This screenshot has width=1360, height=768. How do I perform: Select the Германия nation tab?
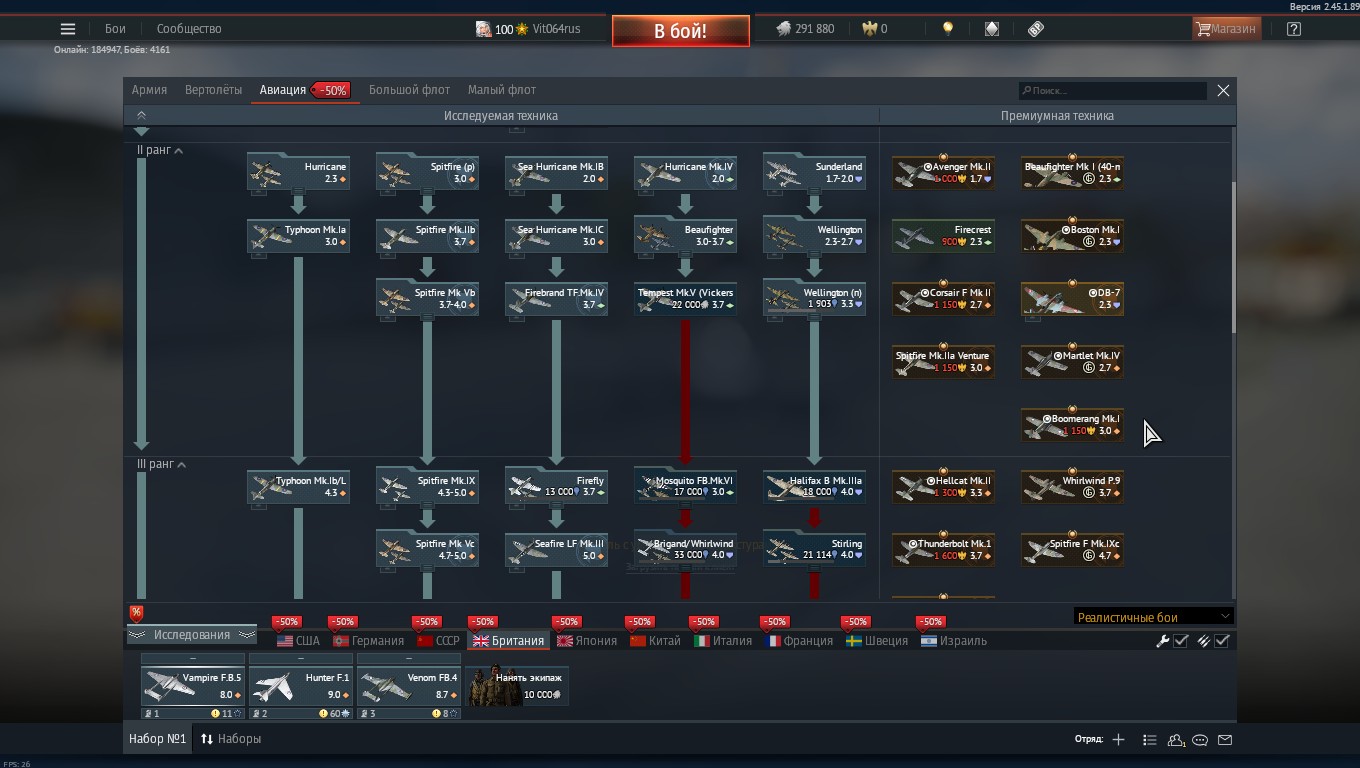tap(368, 641)
